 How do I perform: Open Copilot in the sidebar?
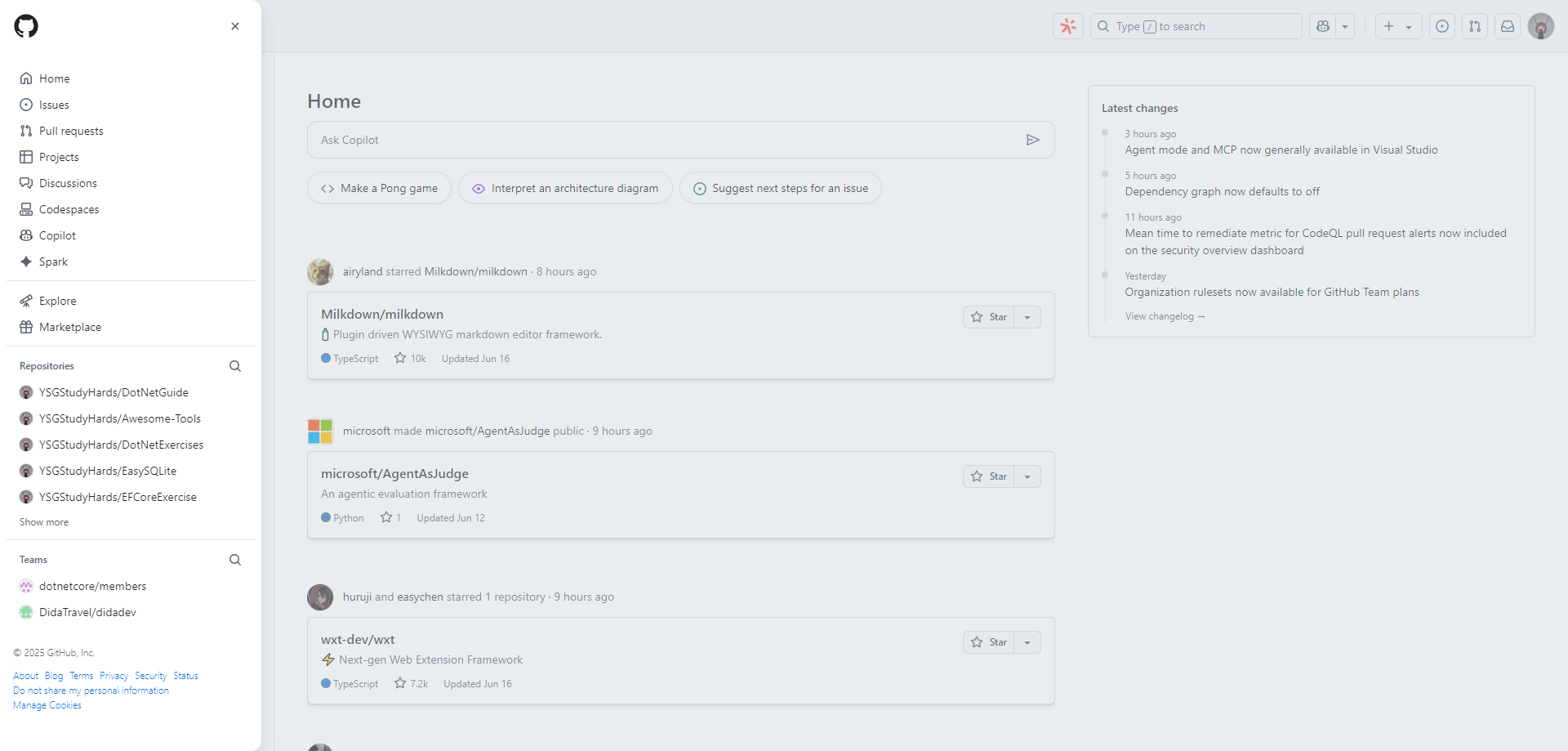[x=131, y=235]
